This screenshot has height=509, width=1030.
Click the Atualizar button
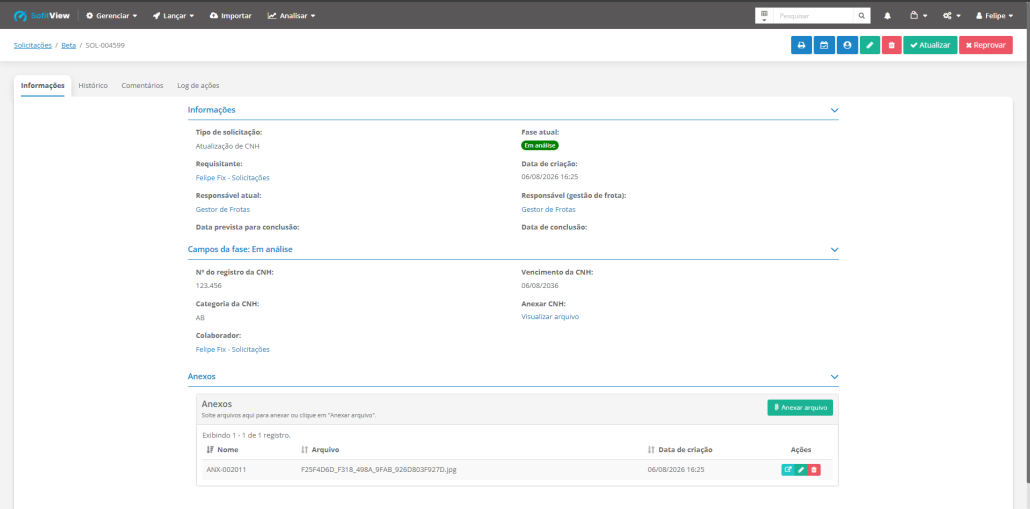pos(930,45)
